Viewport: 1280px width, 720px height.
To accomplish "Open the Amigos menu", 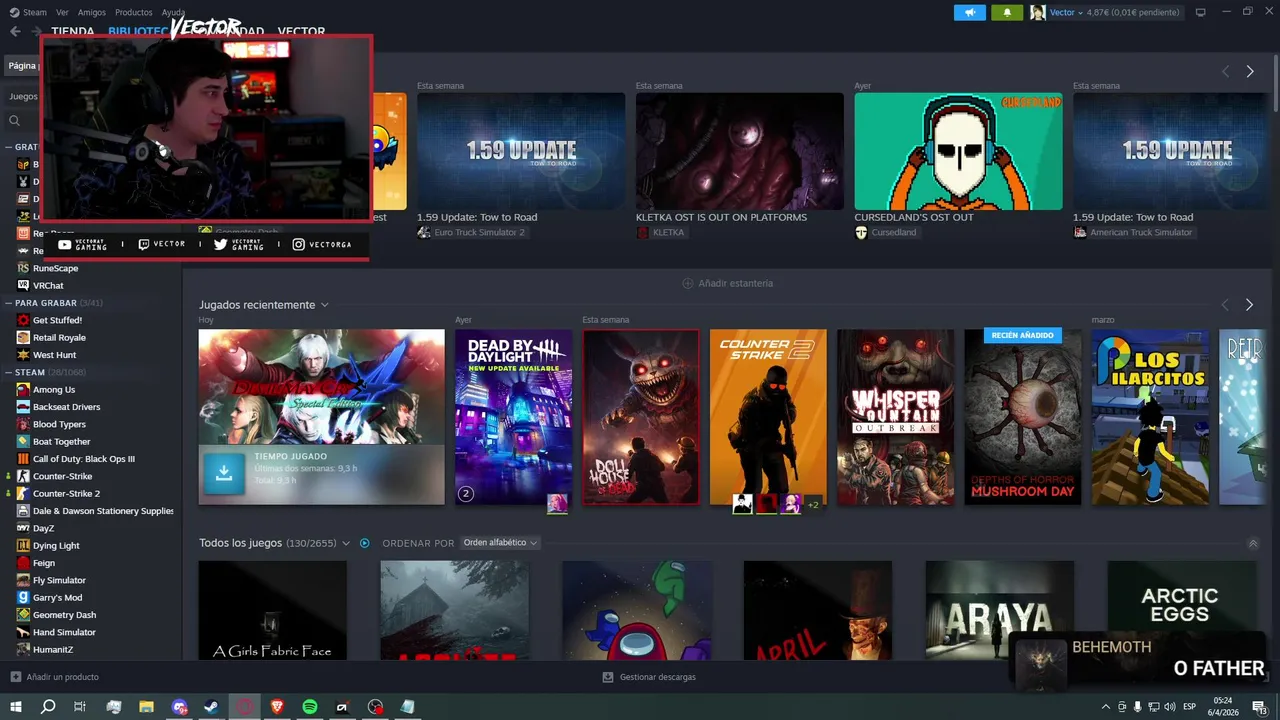I will click(92, 12).
